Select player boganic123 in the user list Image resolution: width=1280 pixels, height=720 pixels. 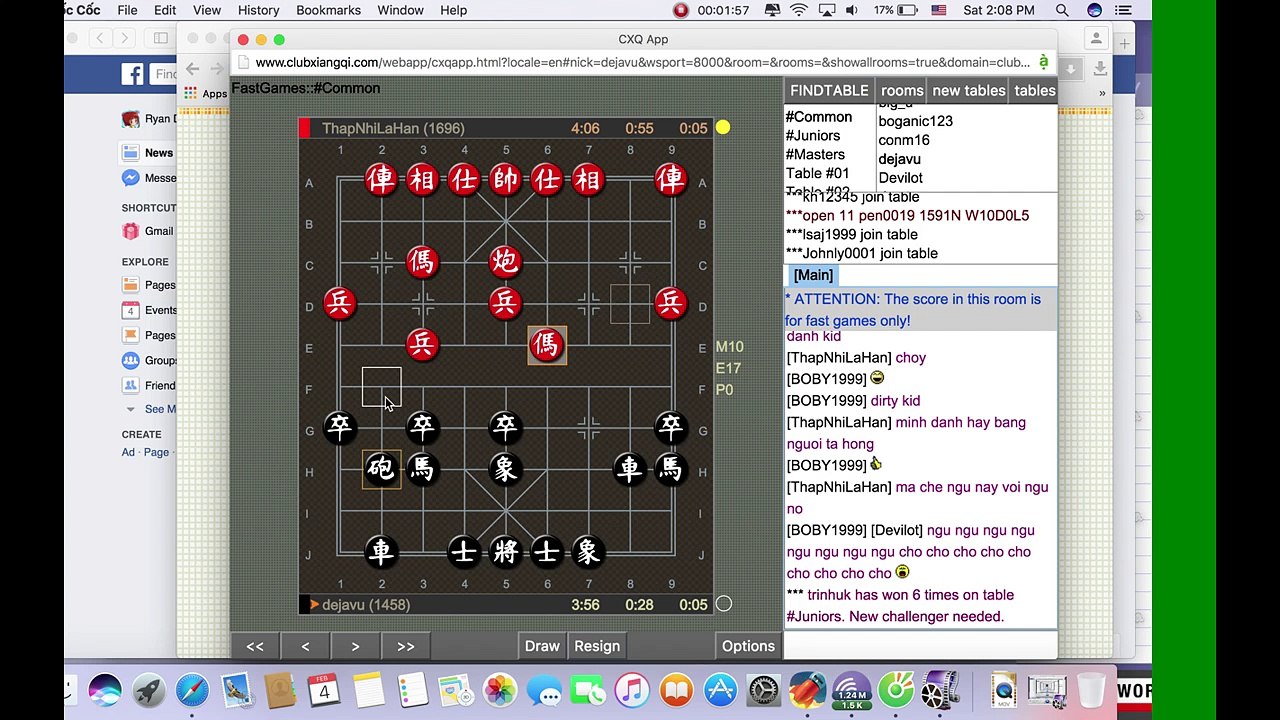click(915, 121)
